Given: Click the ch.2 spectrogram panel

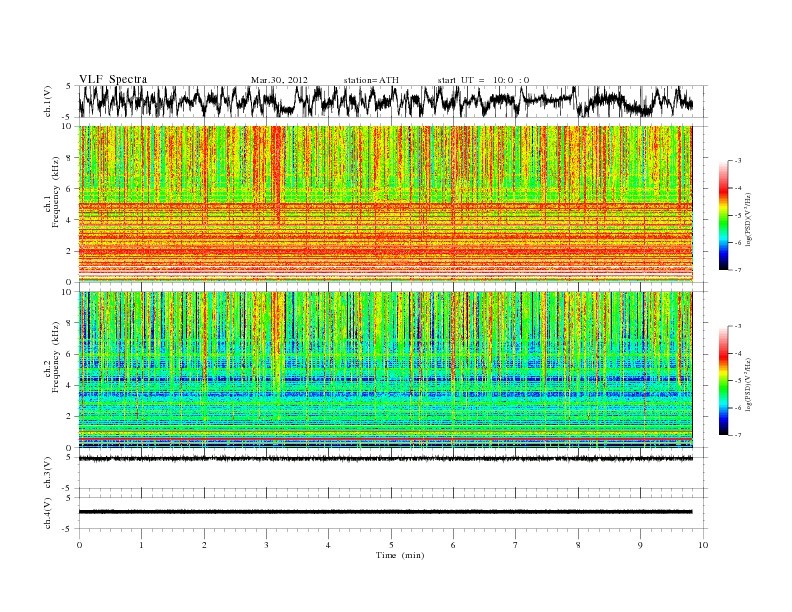Looking at the screenshot, I should [385, 370].
